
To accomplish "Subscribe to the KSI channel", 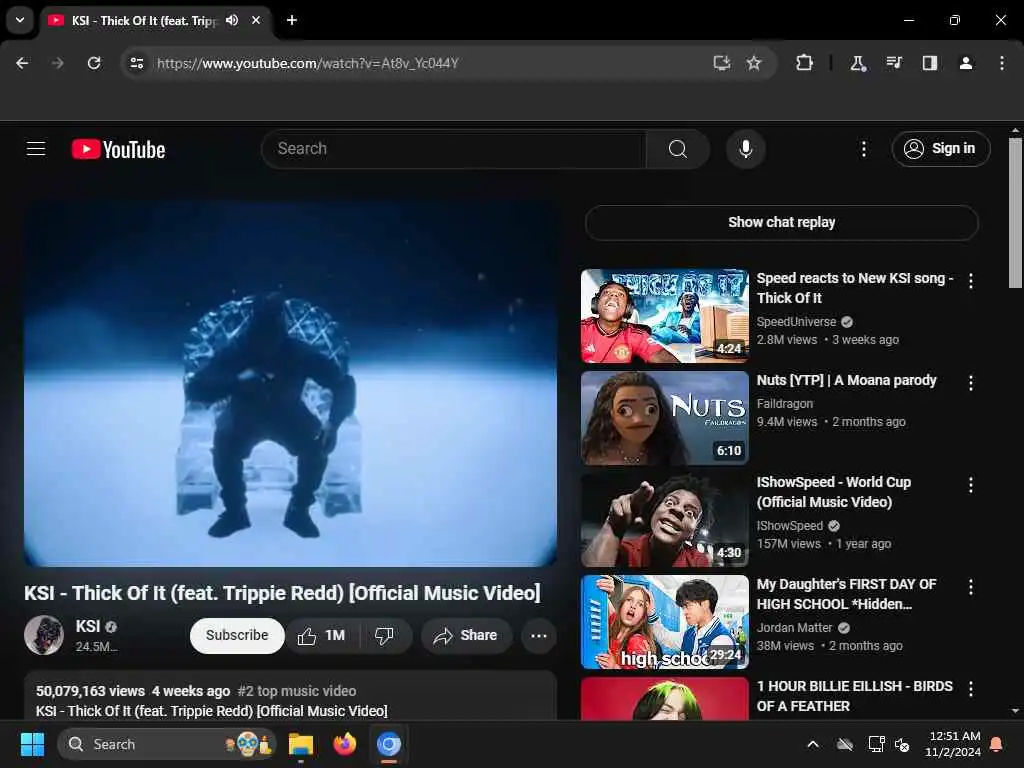I will tap(237, 635).
